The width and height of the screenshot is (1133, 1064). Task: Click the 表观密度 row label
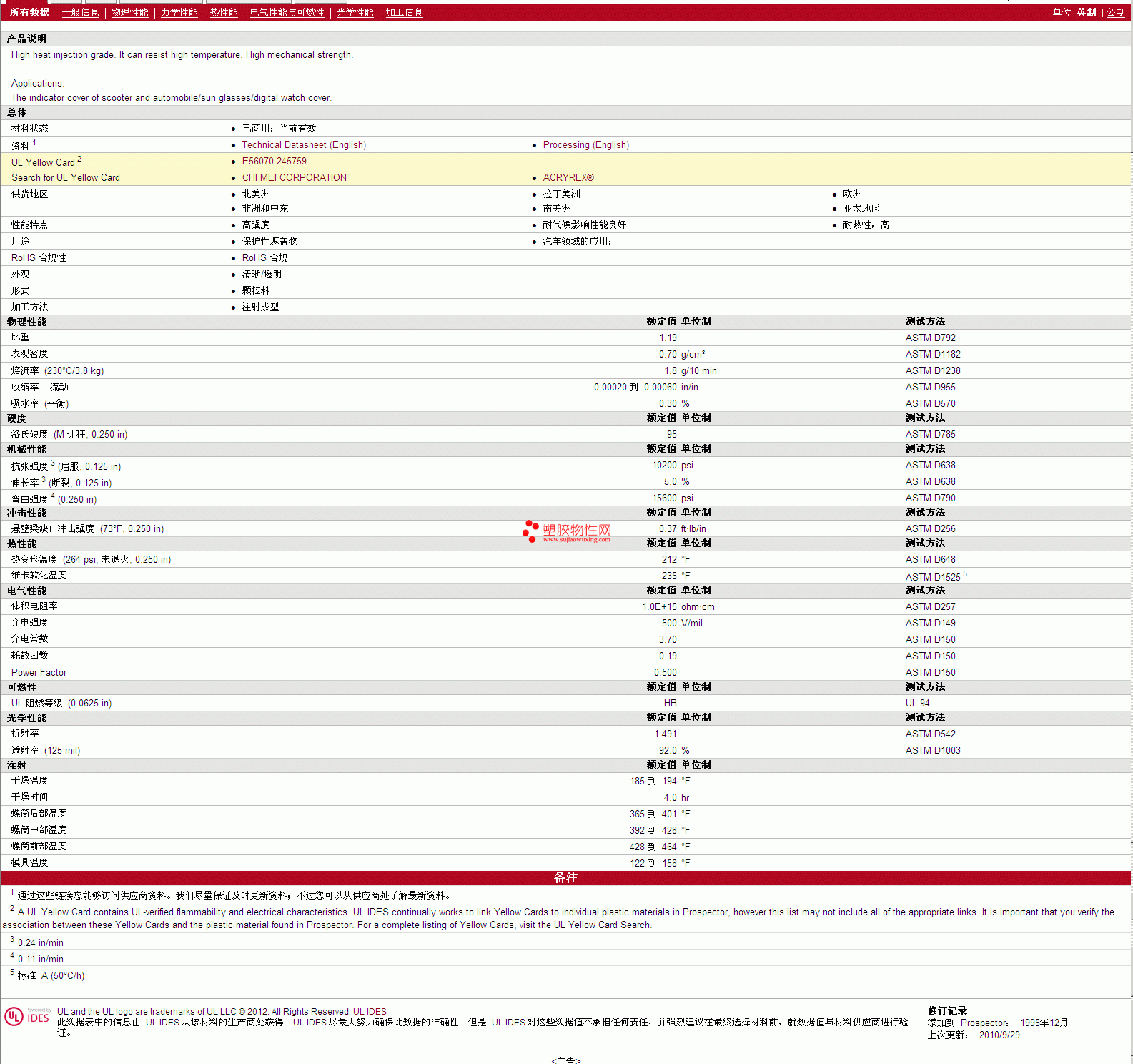coord(29,353)
